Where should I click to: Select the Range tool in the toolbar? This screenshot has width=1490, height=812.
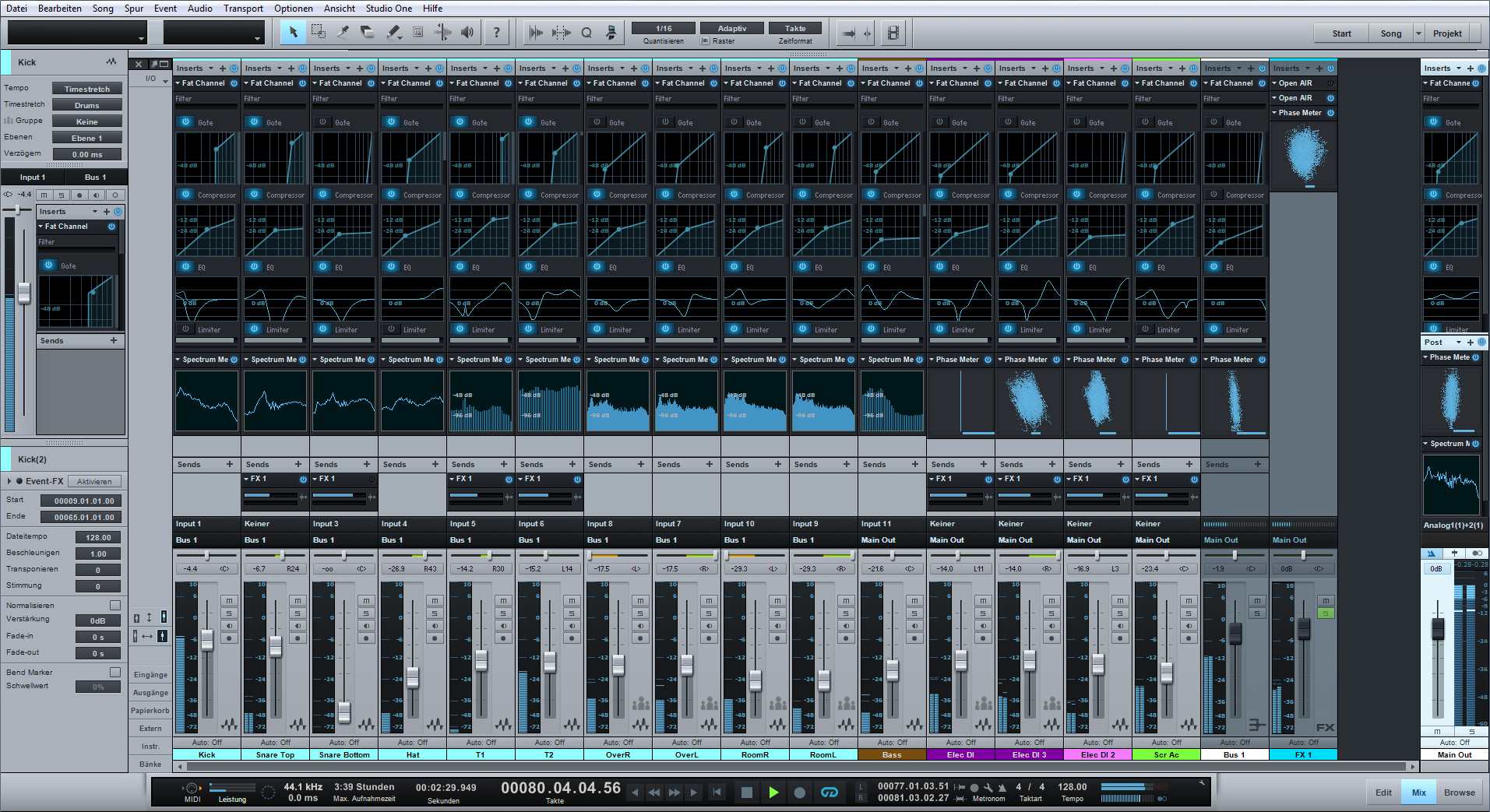[x=319, y=33]
